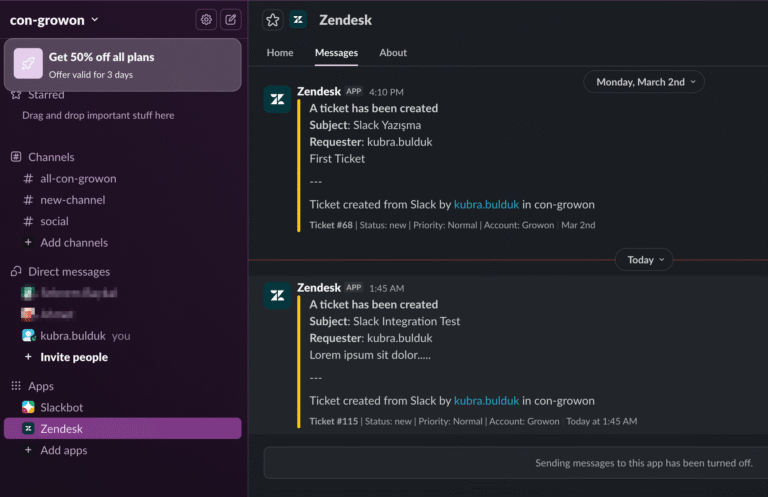Switch to the Messages tab
768x497 pixels.
point(336,52)
